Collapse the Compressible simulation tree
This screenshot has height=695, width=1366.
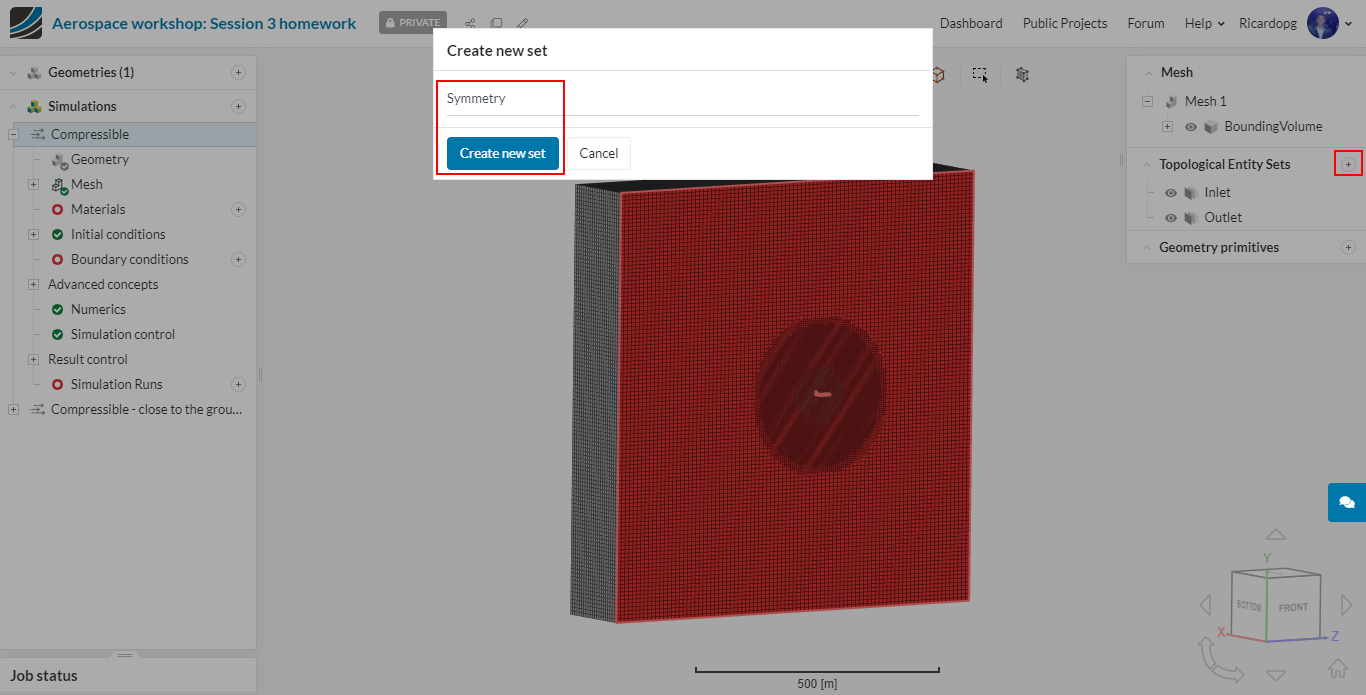point(13,134)
